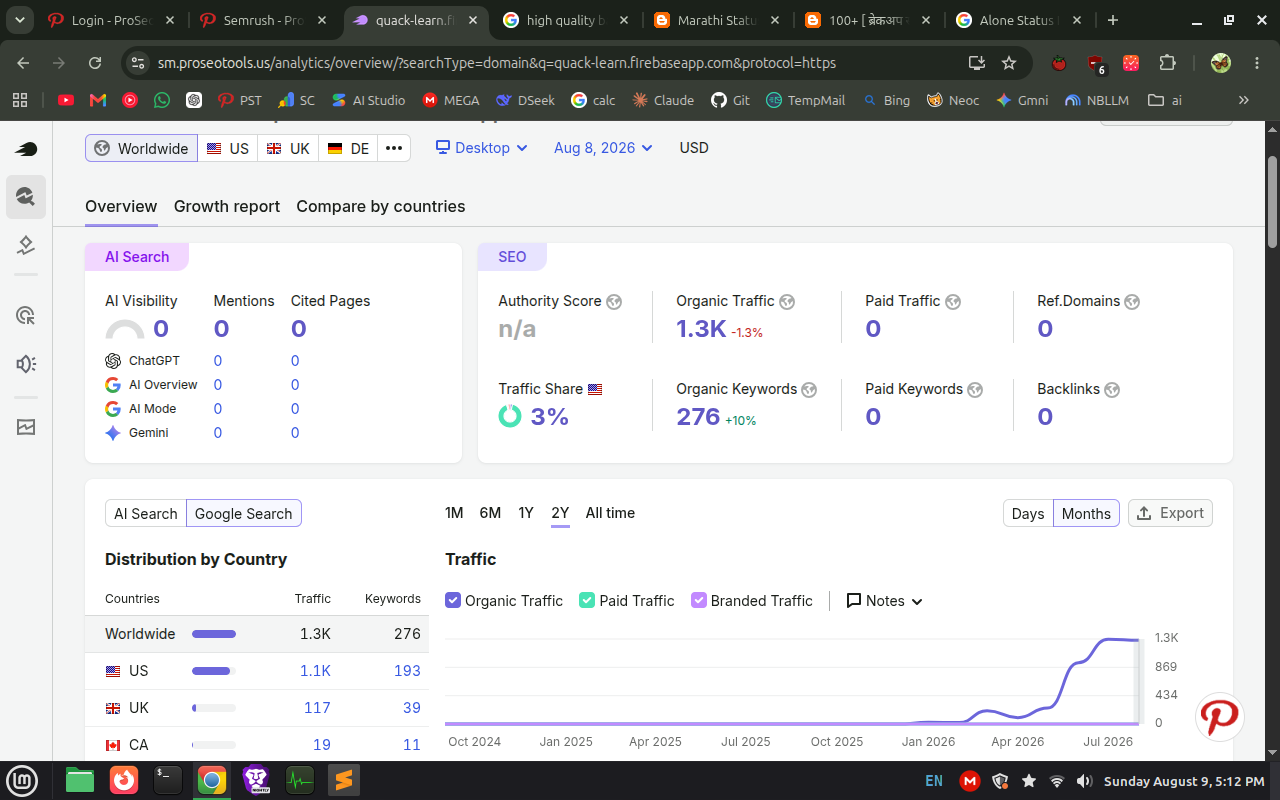Select the Google Search toggle
This screenshot has height=800, width=1280.
243,513
